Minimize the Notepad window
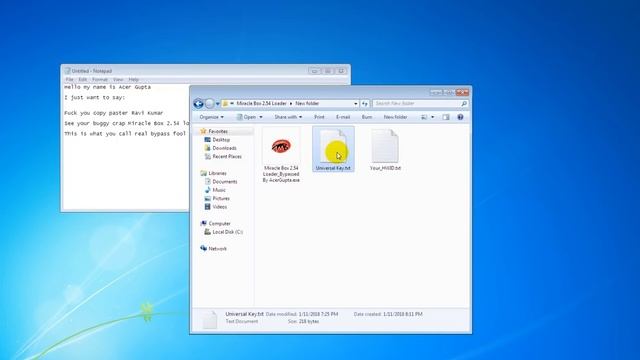 [x=314, y=71]
